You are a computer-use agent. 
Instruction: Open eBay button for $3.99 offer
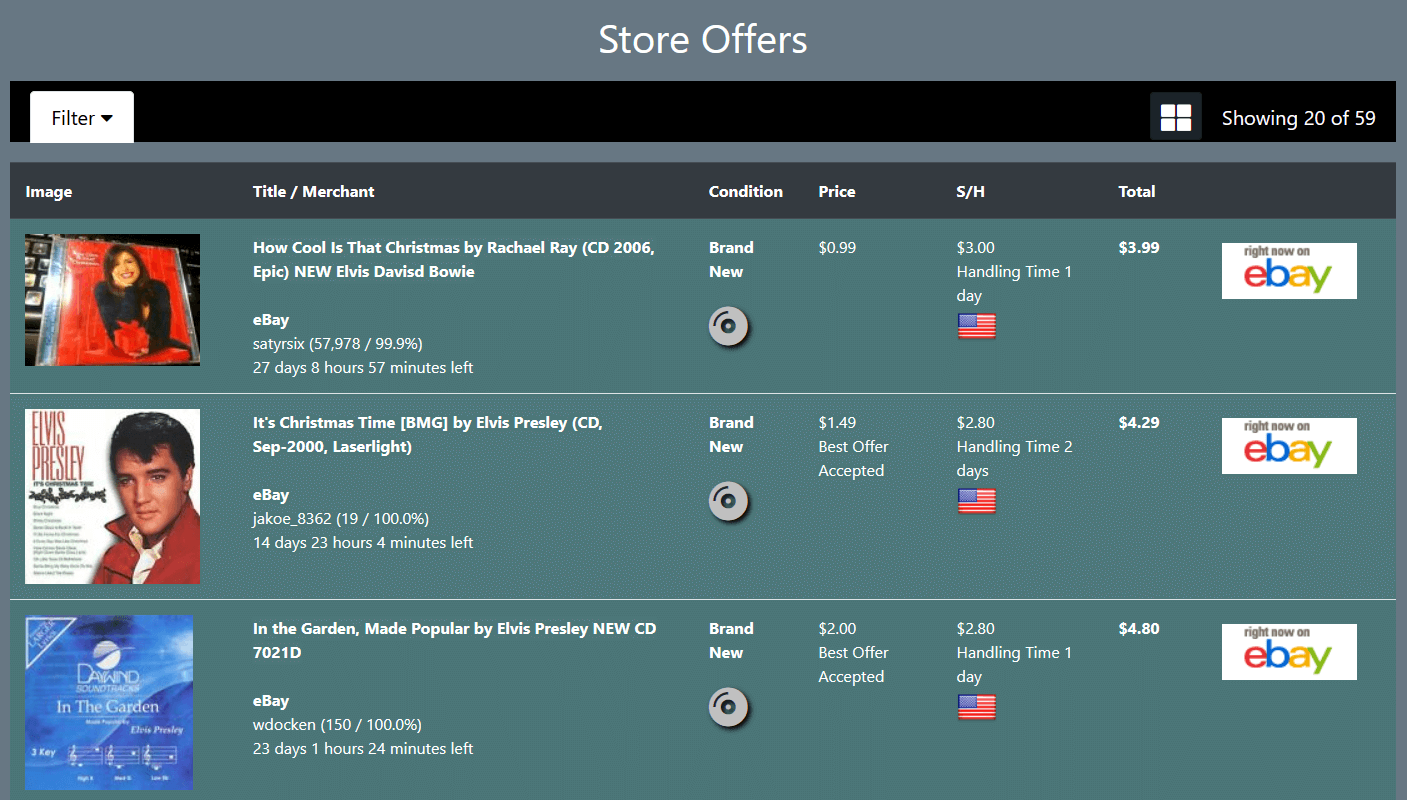tap(1288, 271)
